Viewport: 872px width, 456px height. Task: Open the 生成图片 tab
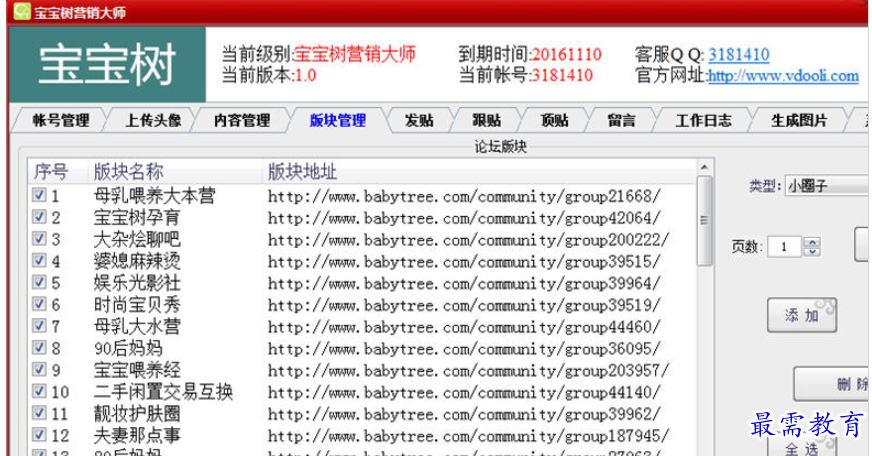point(799,120)
